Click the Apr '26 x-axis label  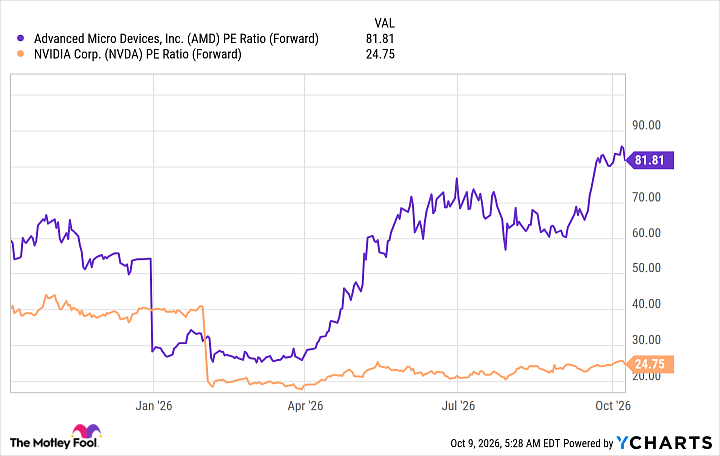(305, 406)
